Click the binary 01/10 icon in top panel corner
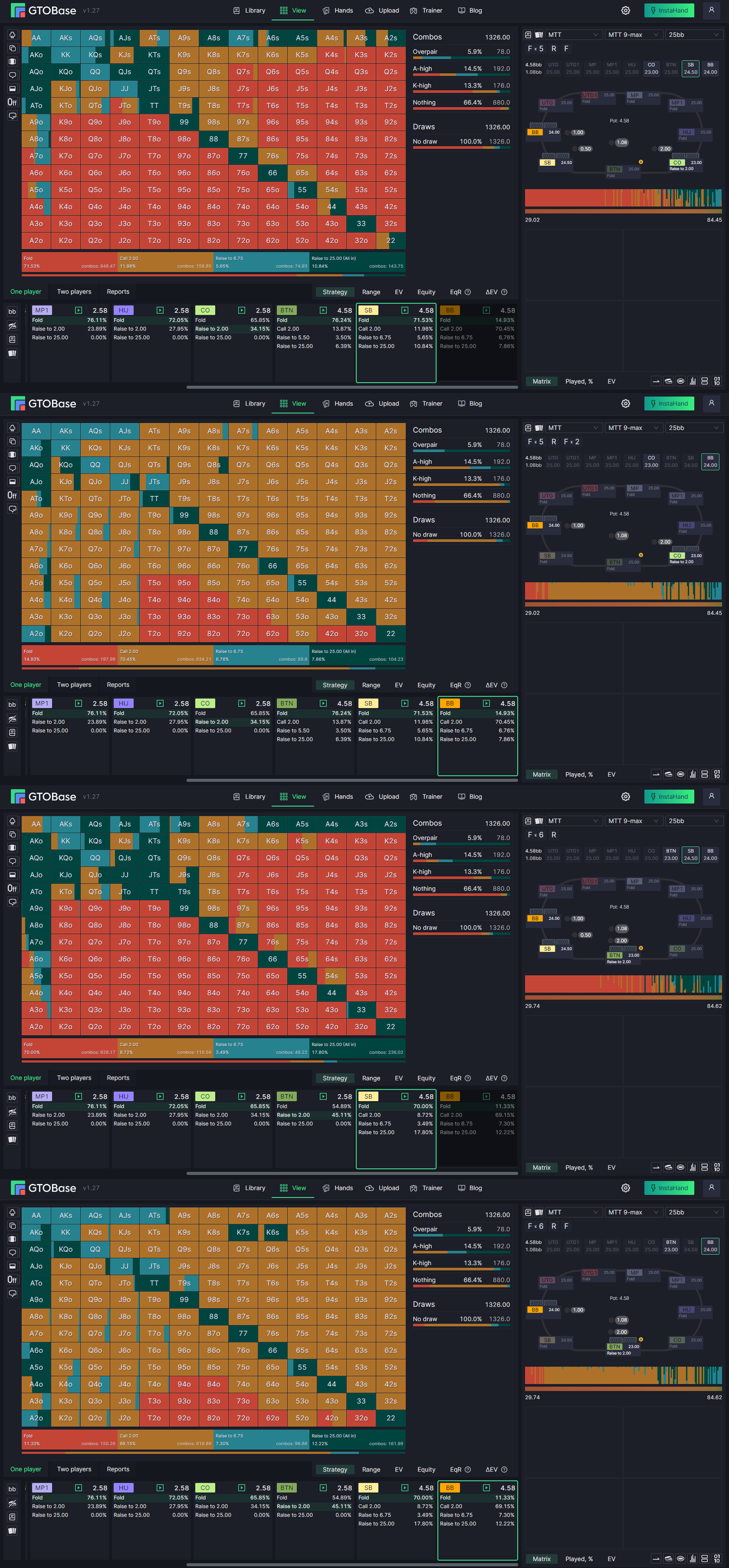Screen dimensions: 729x1568 click(717, 382)
